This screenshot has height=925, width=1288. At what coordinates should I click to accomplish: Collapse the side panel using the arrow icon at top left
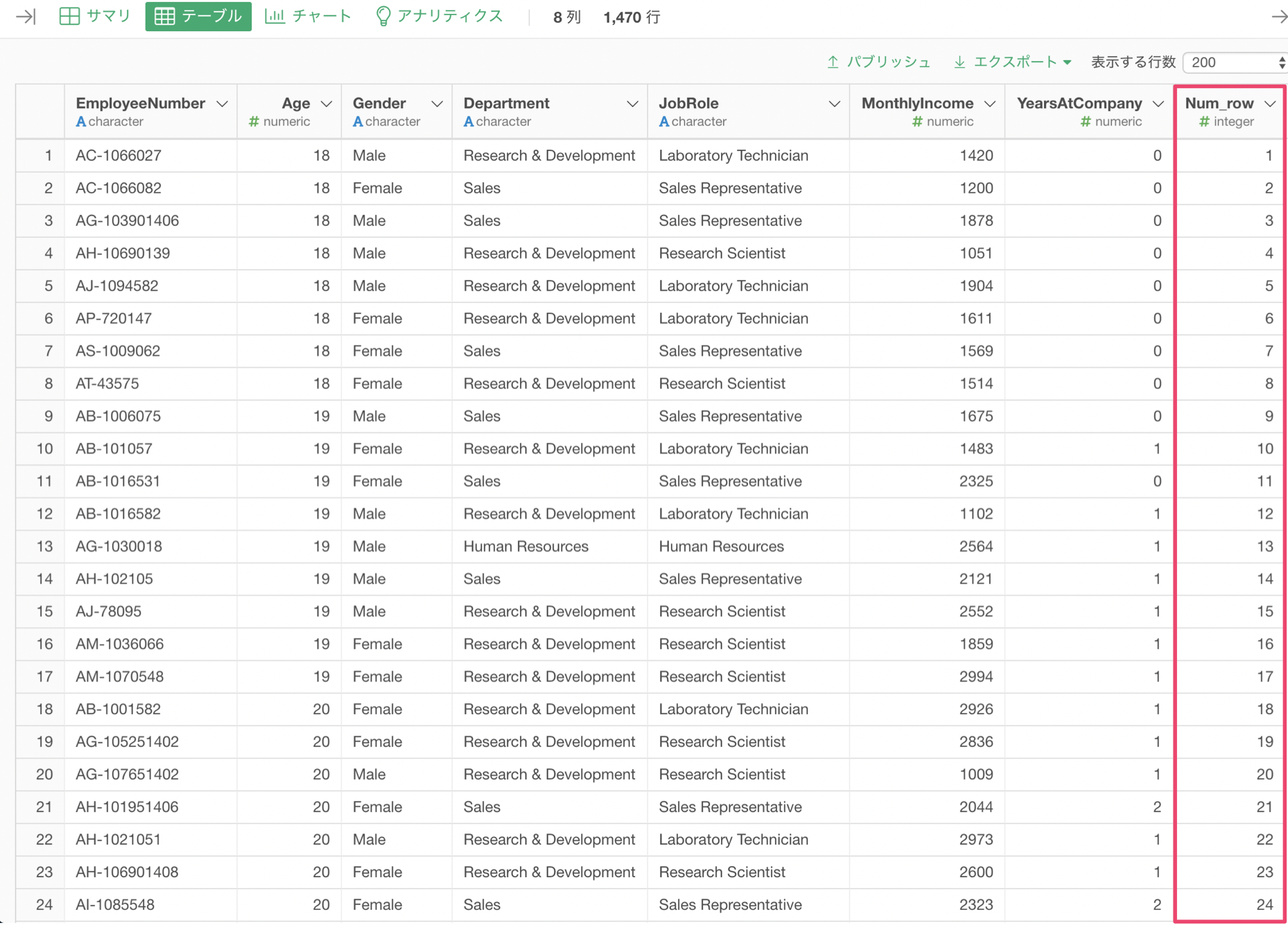pyautogui.click(x=26, y=17)
